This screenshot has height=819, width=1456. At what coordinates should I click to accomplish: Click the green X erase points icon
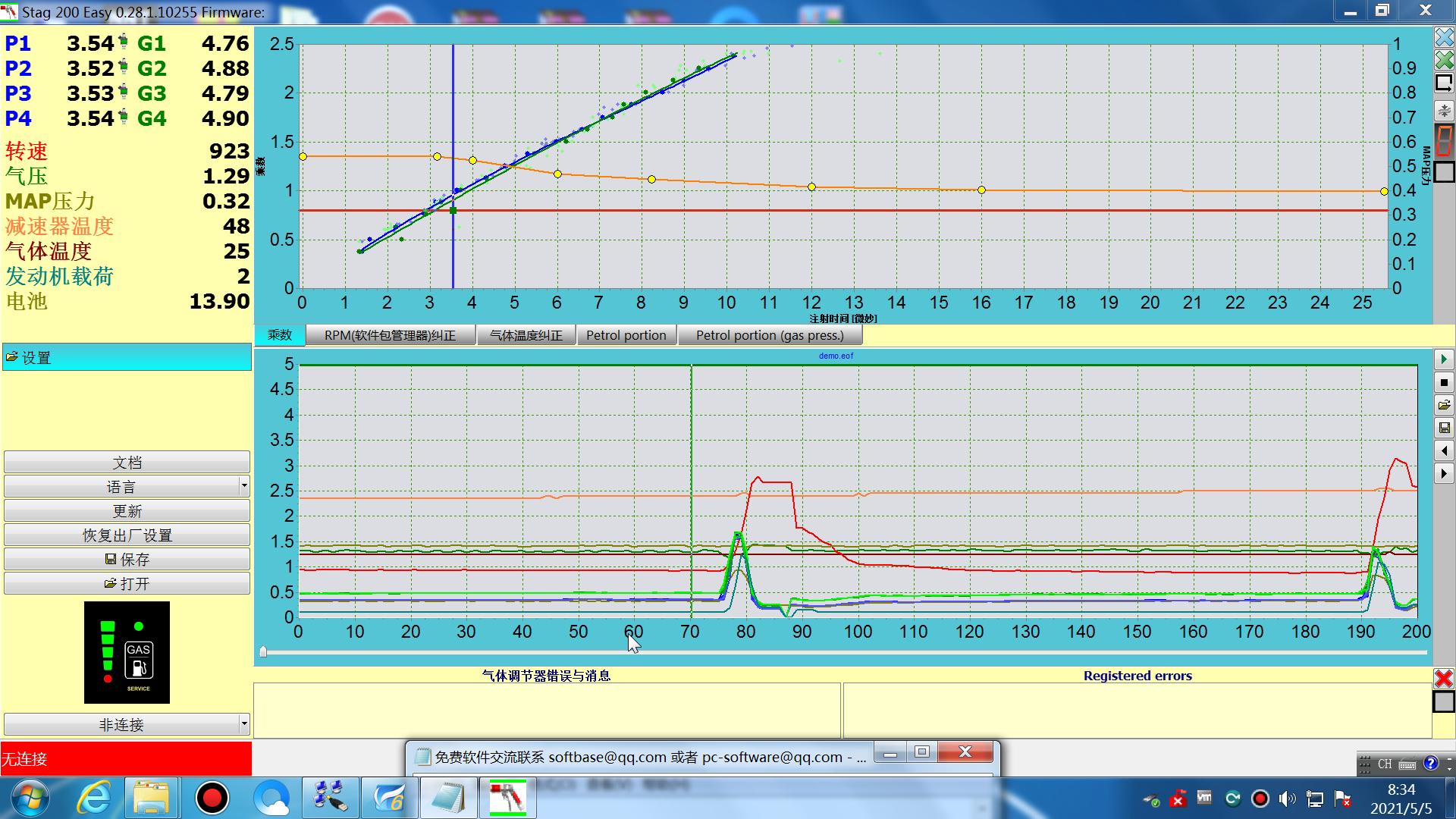pyautogui.click(x=1444, y=60)
